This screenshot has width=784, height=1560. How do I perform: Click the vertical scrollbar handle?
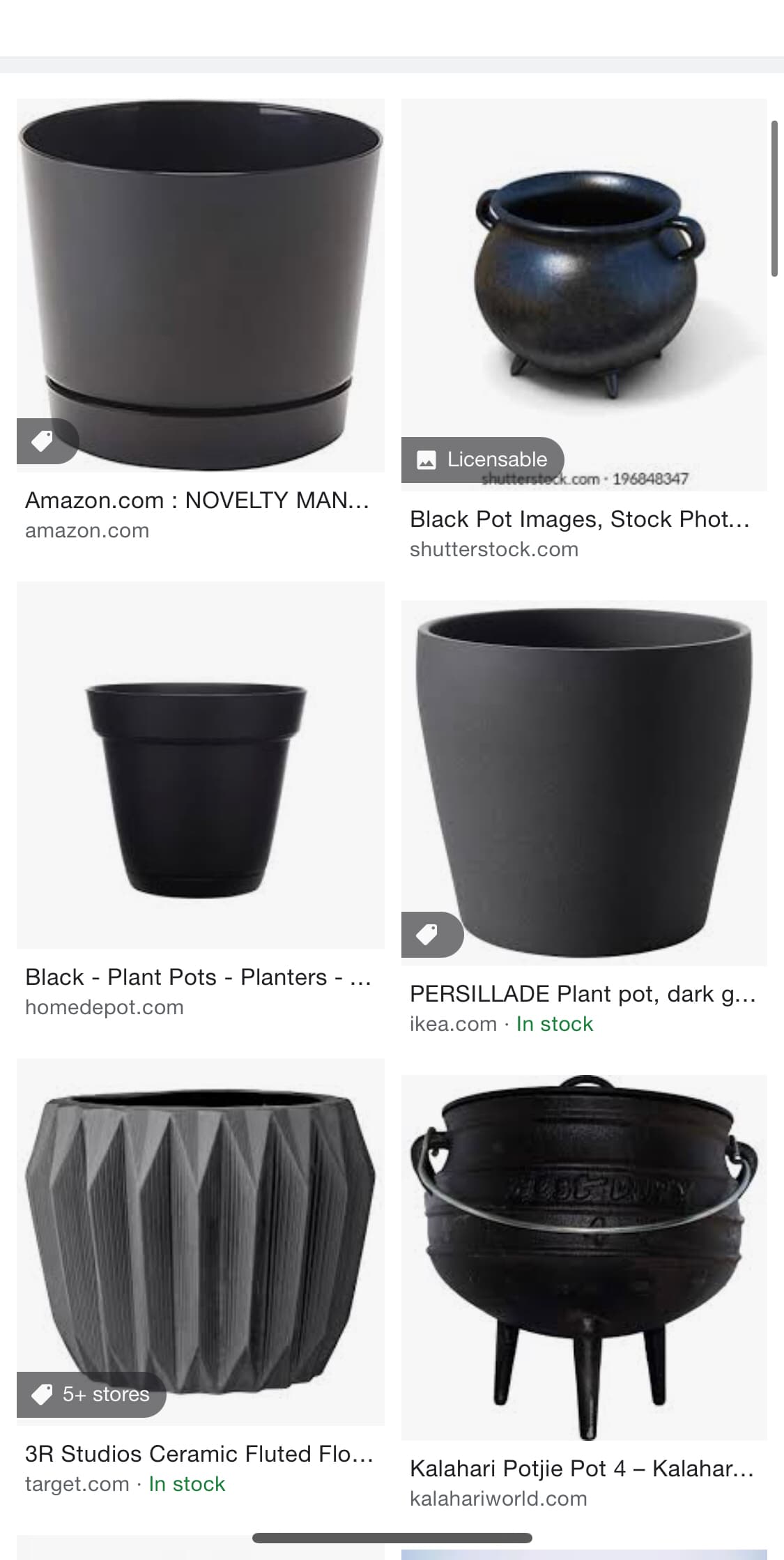[774, 199]
